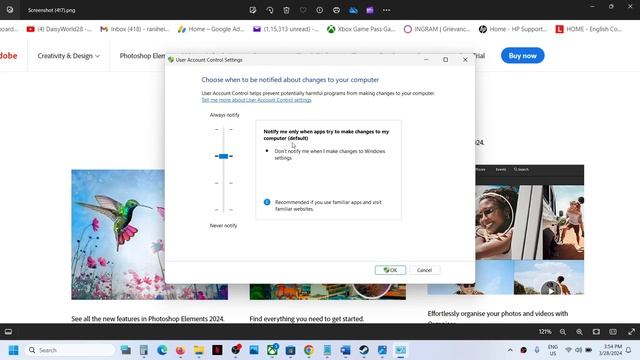The image size is (640, 360).
Task: Open the INGRAM Grievance bookmark
Action: (x=437, y=29)
